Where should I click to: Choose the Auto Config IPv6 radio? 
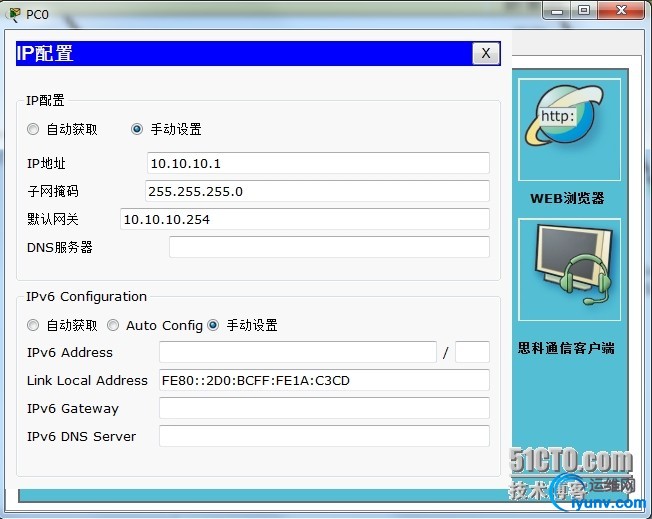tap(113, 325)
